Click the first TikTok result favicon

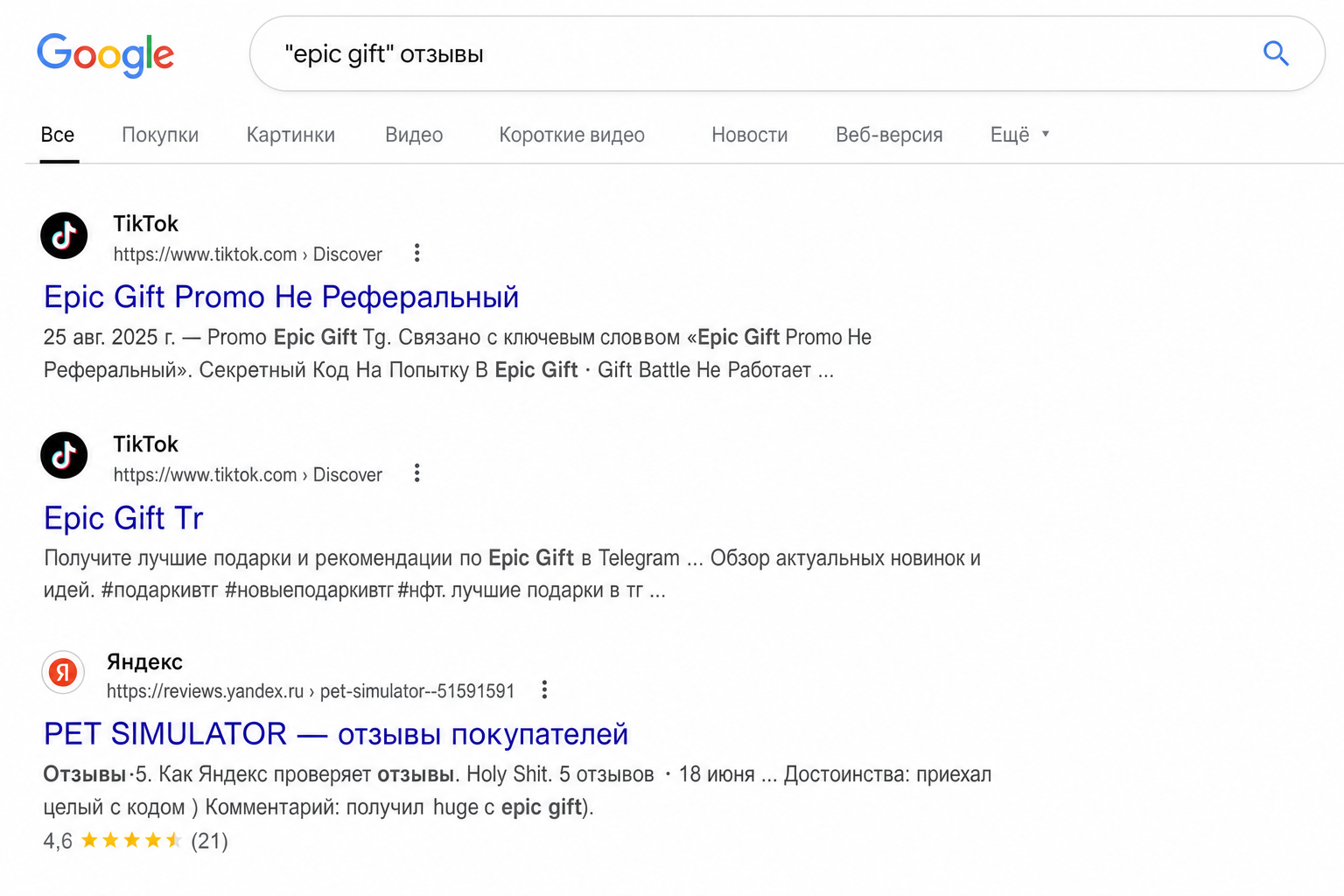click(x=64, y=235)
